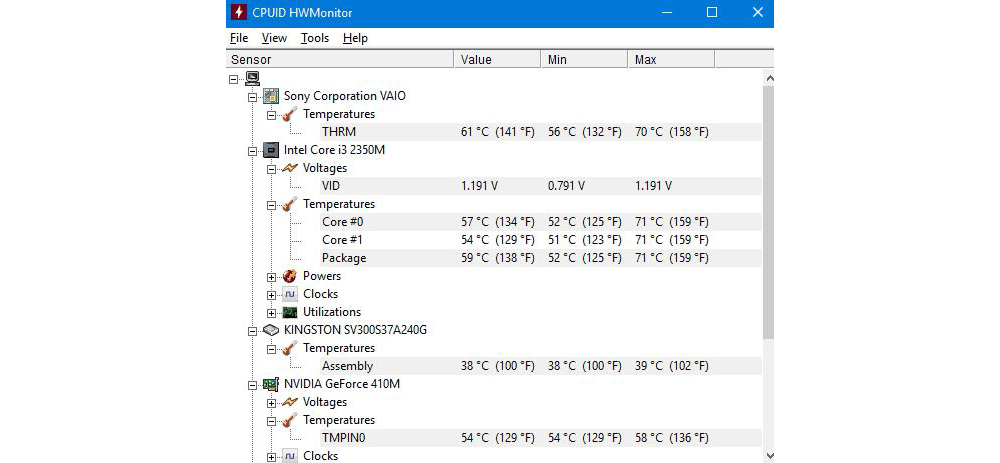Expand the Powers node under Intel Core
The width and height of the screenshot is (1000, 463).
pos(272,276)
